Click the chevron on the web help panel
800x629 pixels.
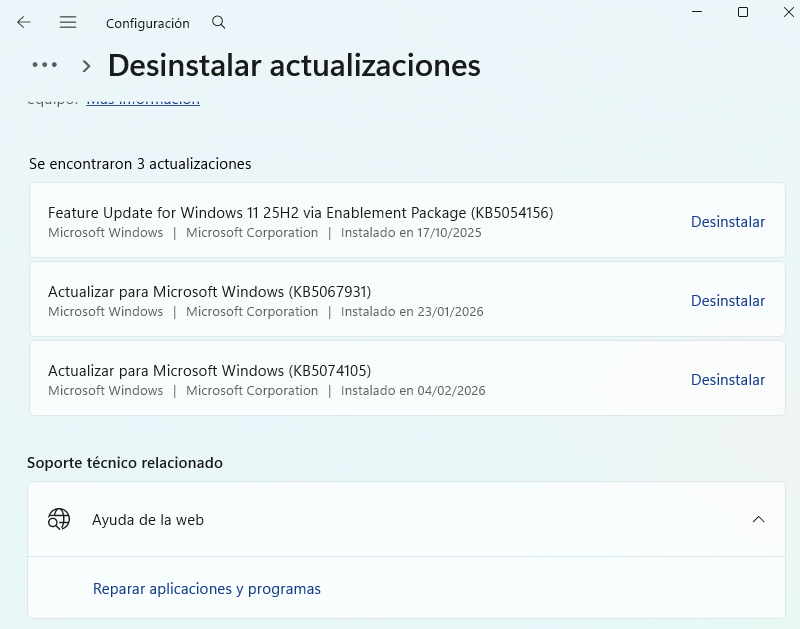pyautogui.click(x=757, y=519)
